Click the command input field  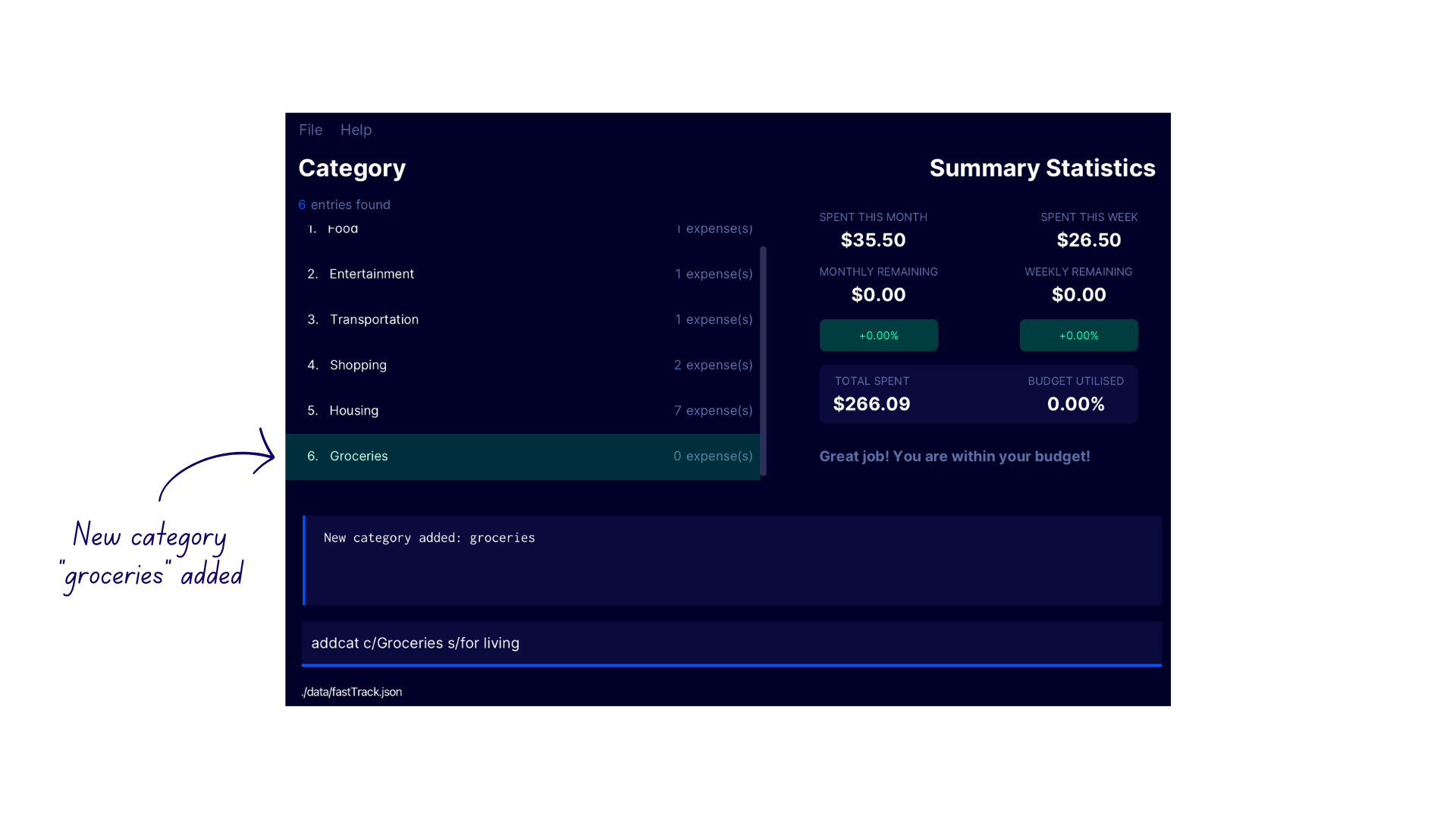coord(731,643)
